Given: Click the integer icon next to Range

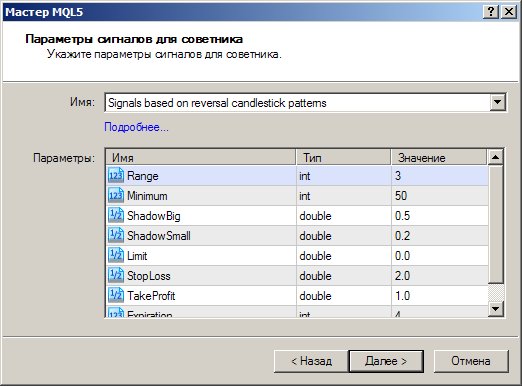Looking at the screenshot, I should (x=116, y=176).
